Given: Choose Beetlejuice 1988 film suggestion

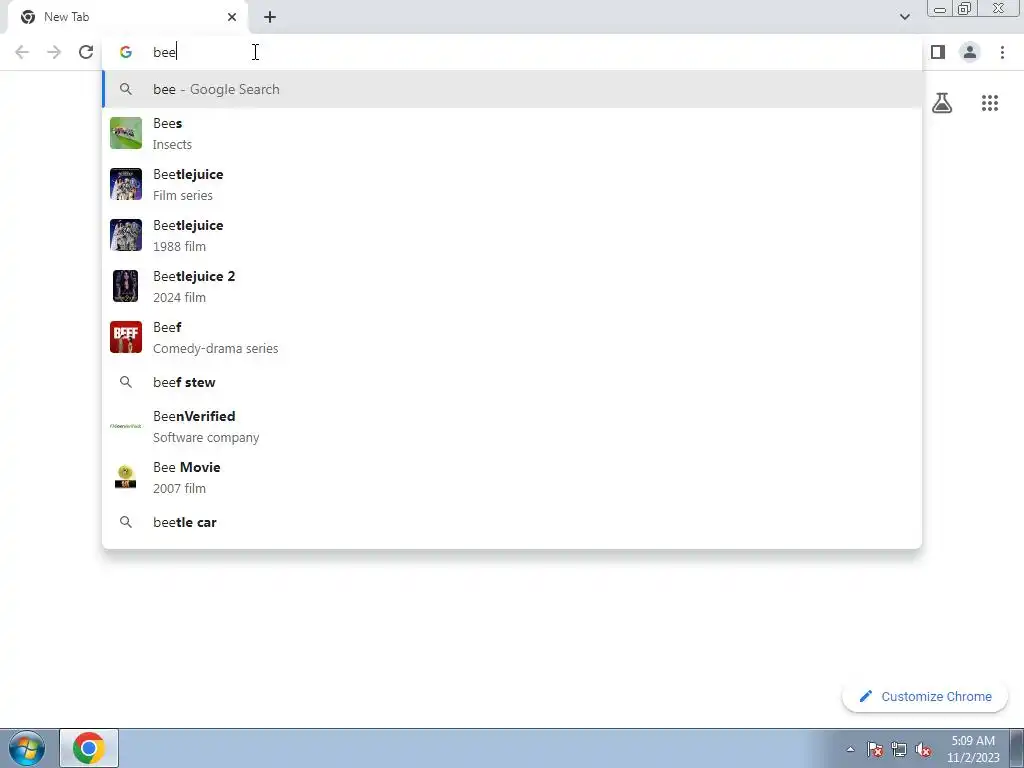Looking at the screenshot, I should click(513, 235).
